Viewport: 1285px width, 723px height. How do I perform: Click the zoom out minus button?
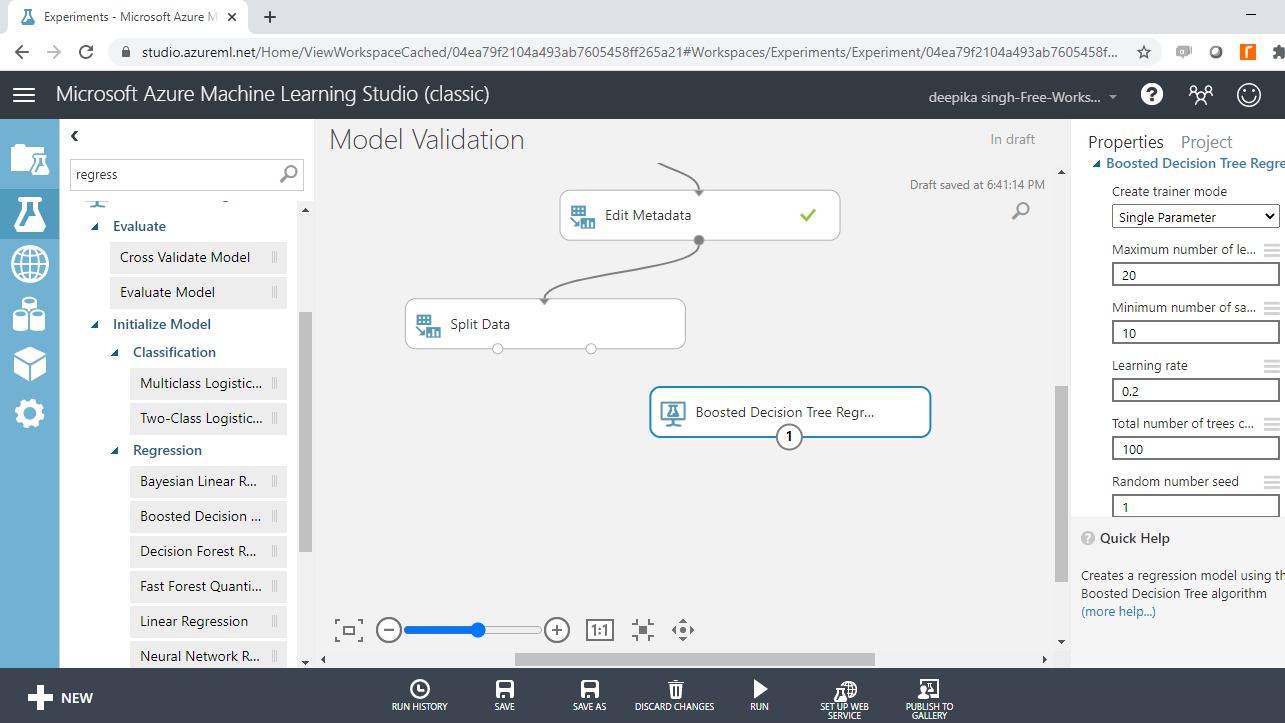click(389, 630)
